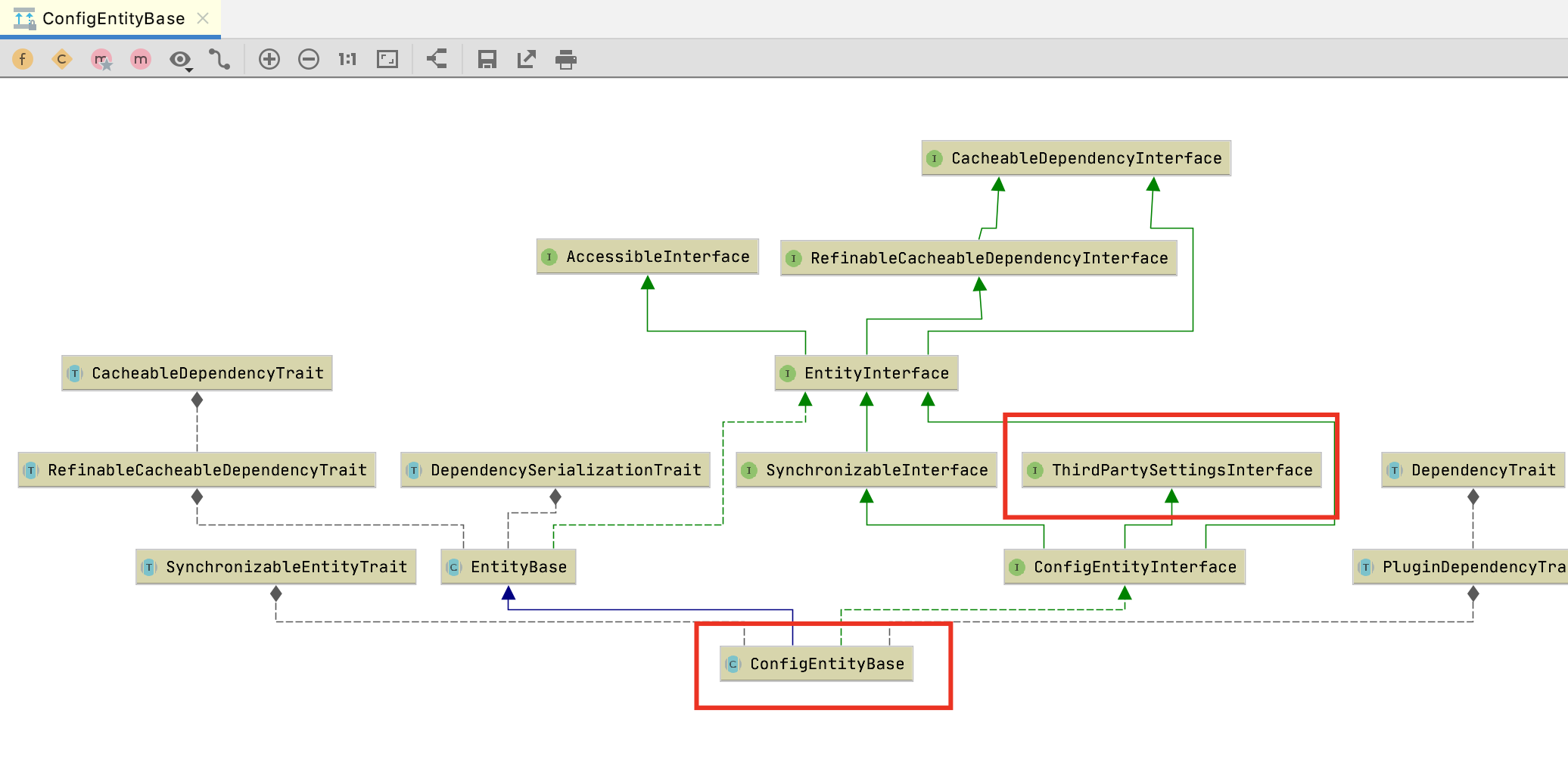Select the AccessibleInterface node
1568x763 pixels.
(x=648, y=257)
